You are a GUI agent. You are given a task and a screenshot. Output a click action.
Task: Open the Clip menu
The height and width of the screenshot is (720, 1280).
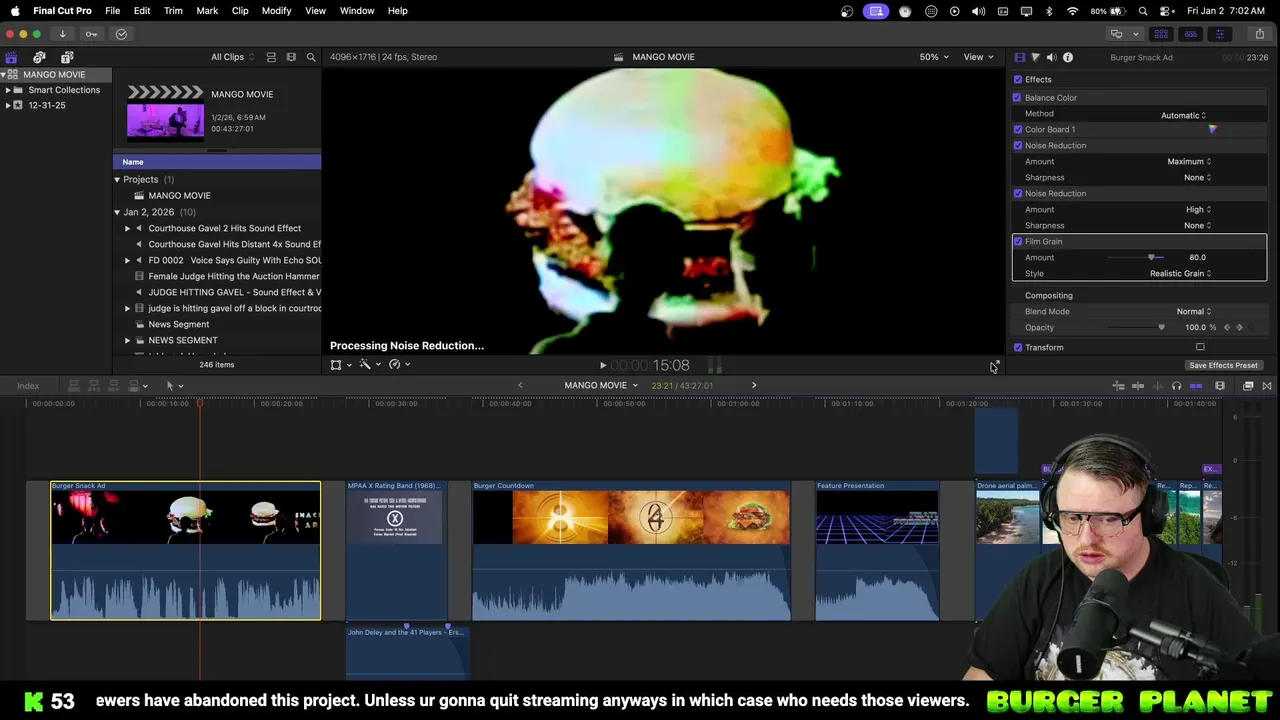click(240, 11)
